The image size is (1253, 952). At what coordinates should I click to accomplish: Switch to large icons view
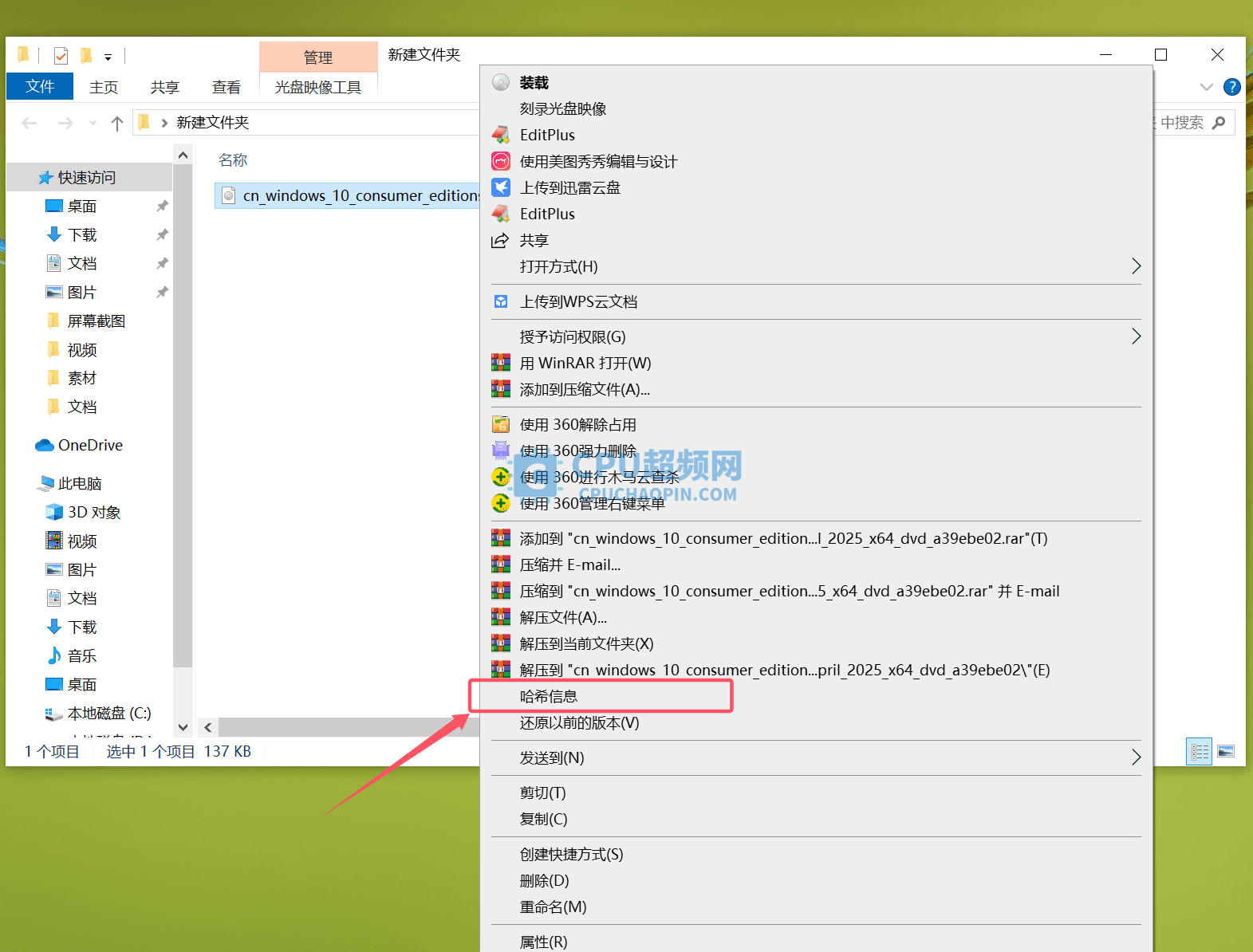(x=1226, y=751)
